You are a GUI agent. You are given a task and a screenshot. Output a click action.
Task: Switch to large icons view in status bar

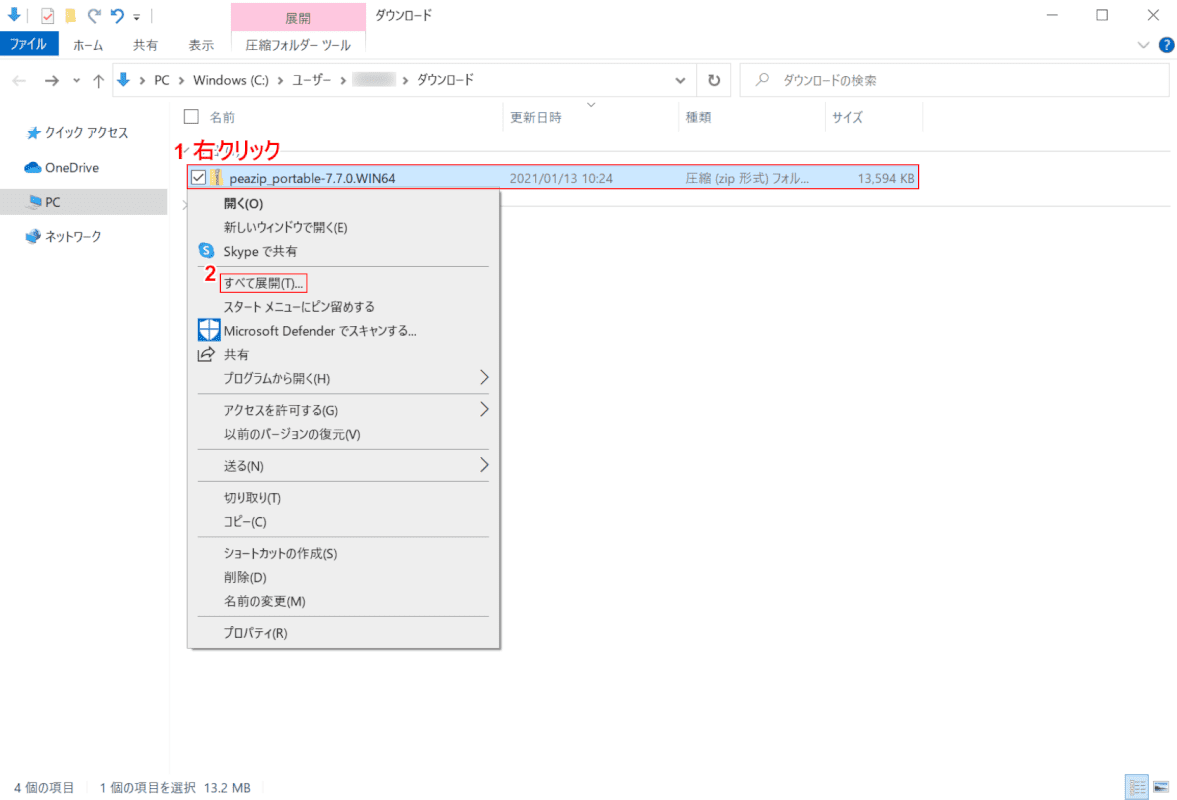click(x=1161, y=787)
